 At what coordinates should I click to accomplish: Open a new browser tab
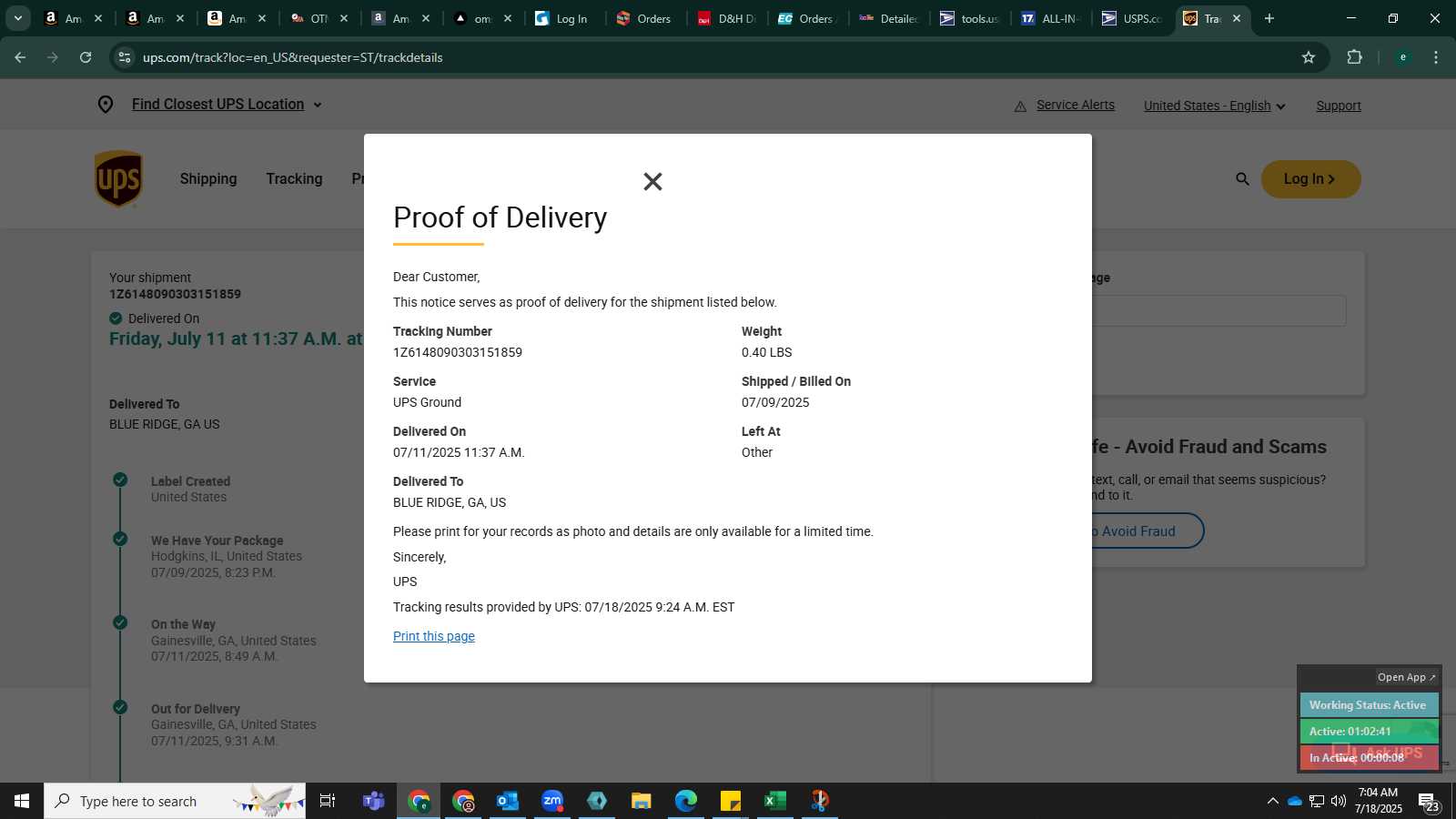[x=1269, y=18]
